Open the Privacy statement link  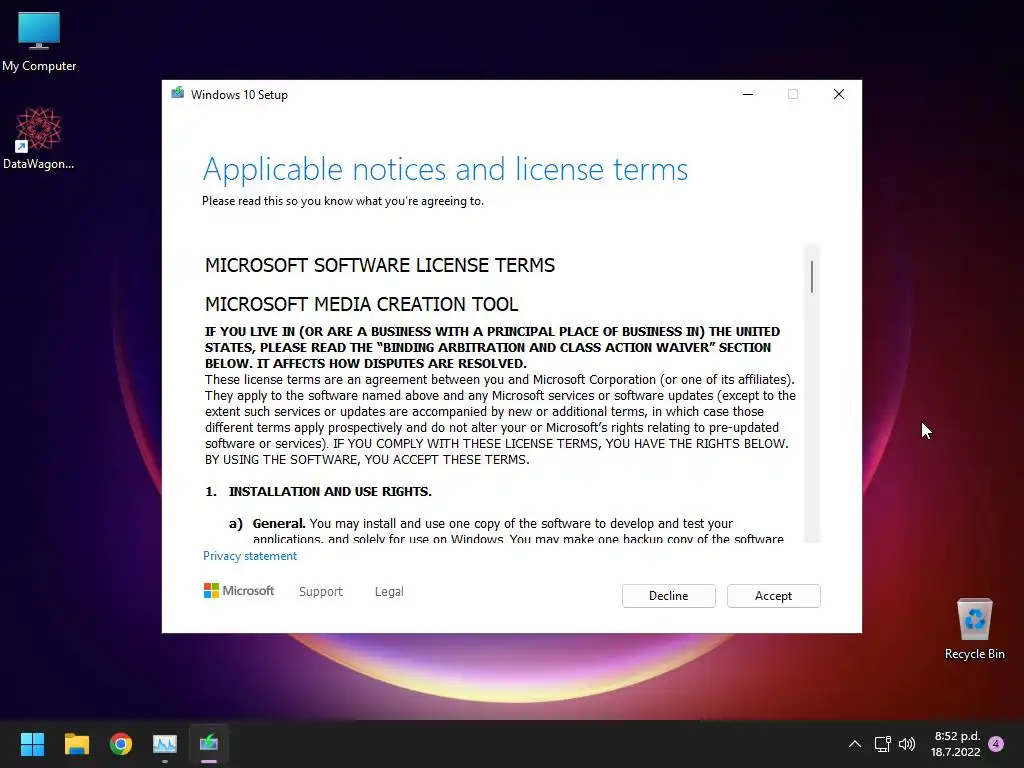249,556
